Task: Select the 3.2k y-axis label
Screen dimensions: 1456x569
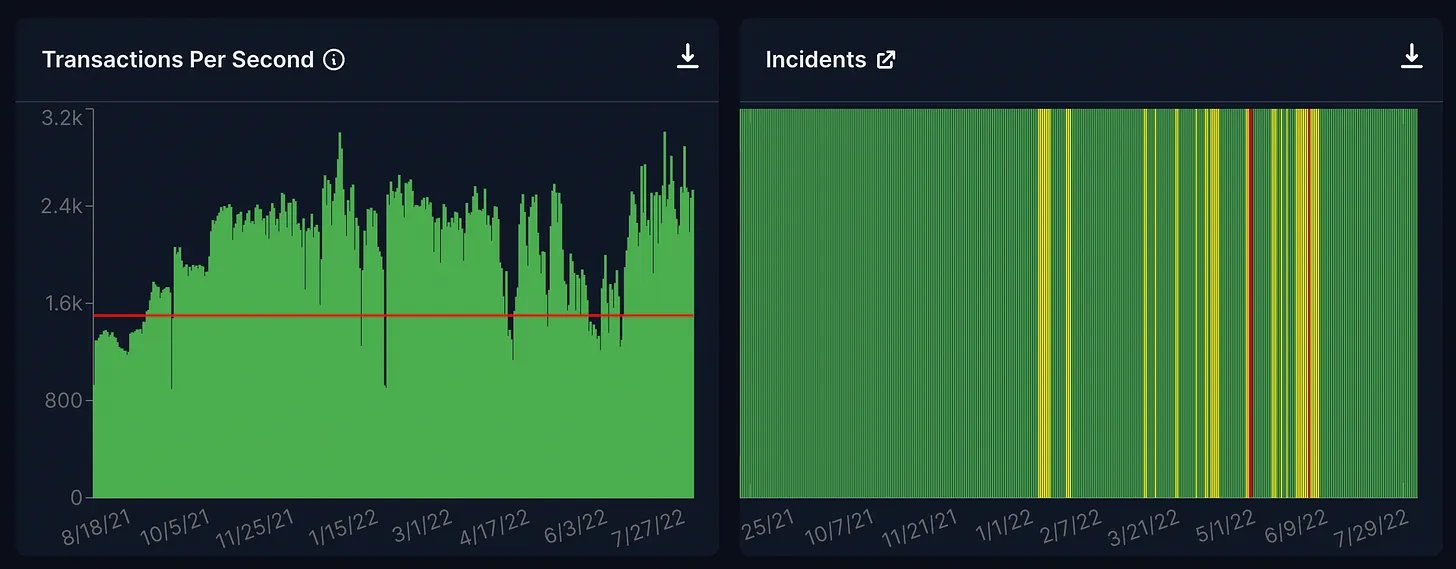Action: 62,118
